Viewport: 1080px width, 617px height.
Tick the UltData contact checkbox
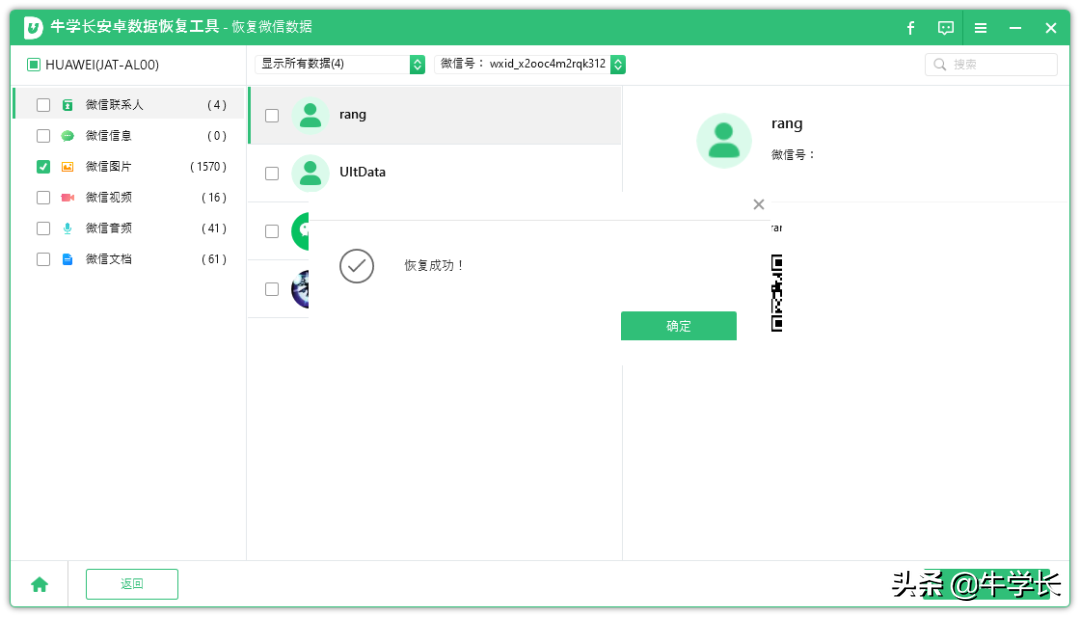click(272, 174)
